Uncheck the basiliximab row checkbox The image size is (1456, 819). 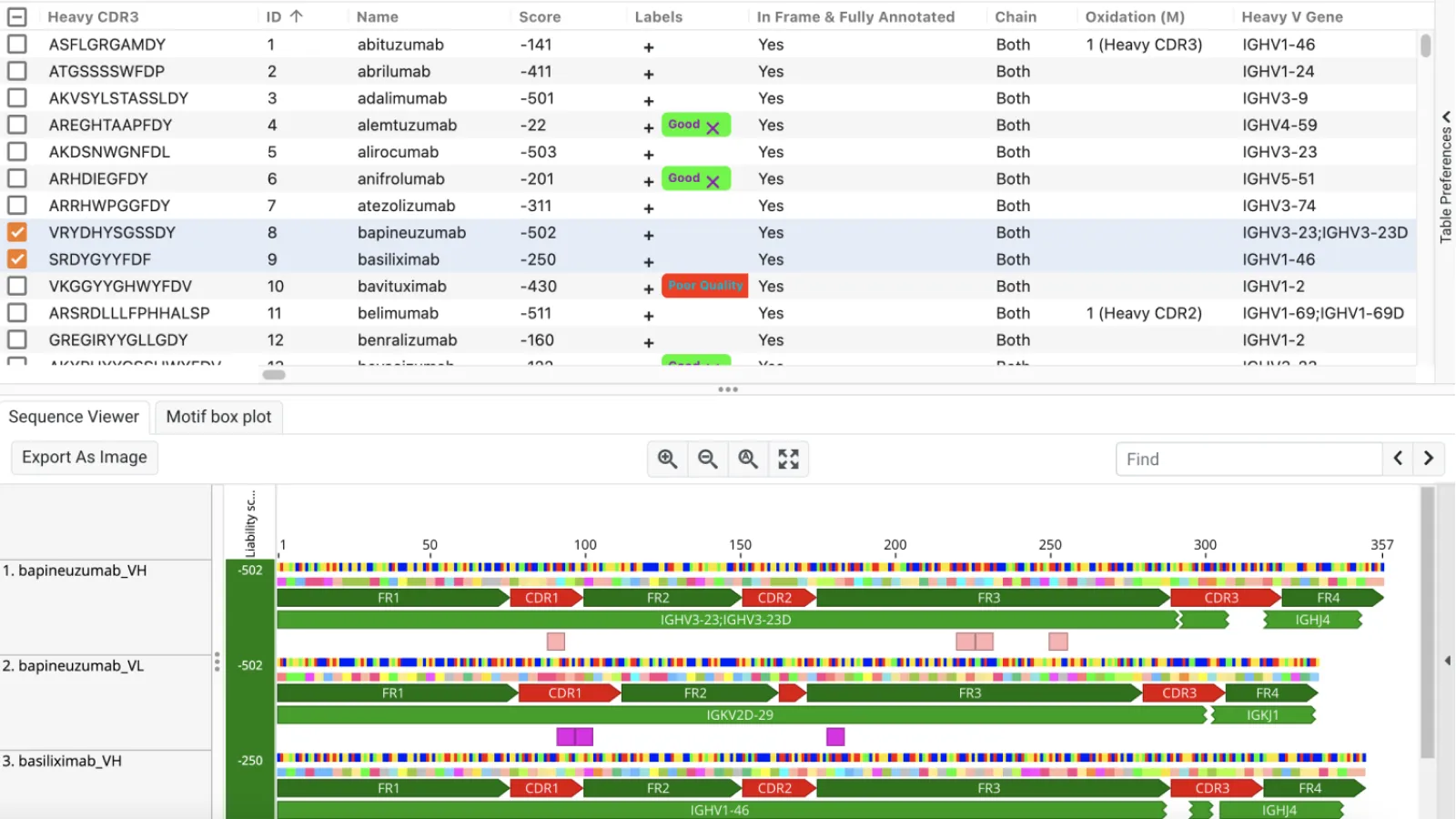click(16, 259)
